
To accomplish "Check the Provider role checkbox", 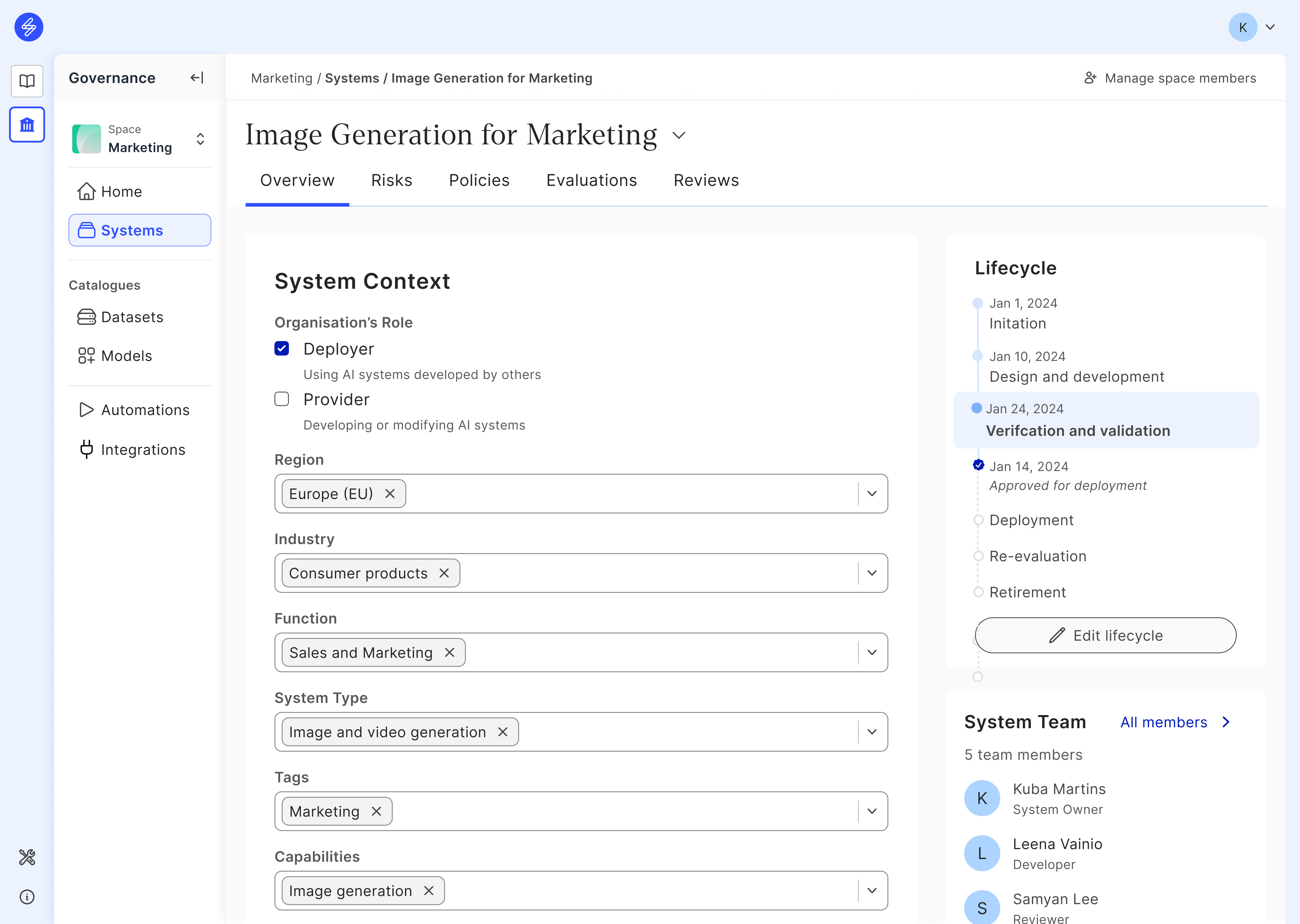I will pyautogui.click(x=282, y=399).
